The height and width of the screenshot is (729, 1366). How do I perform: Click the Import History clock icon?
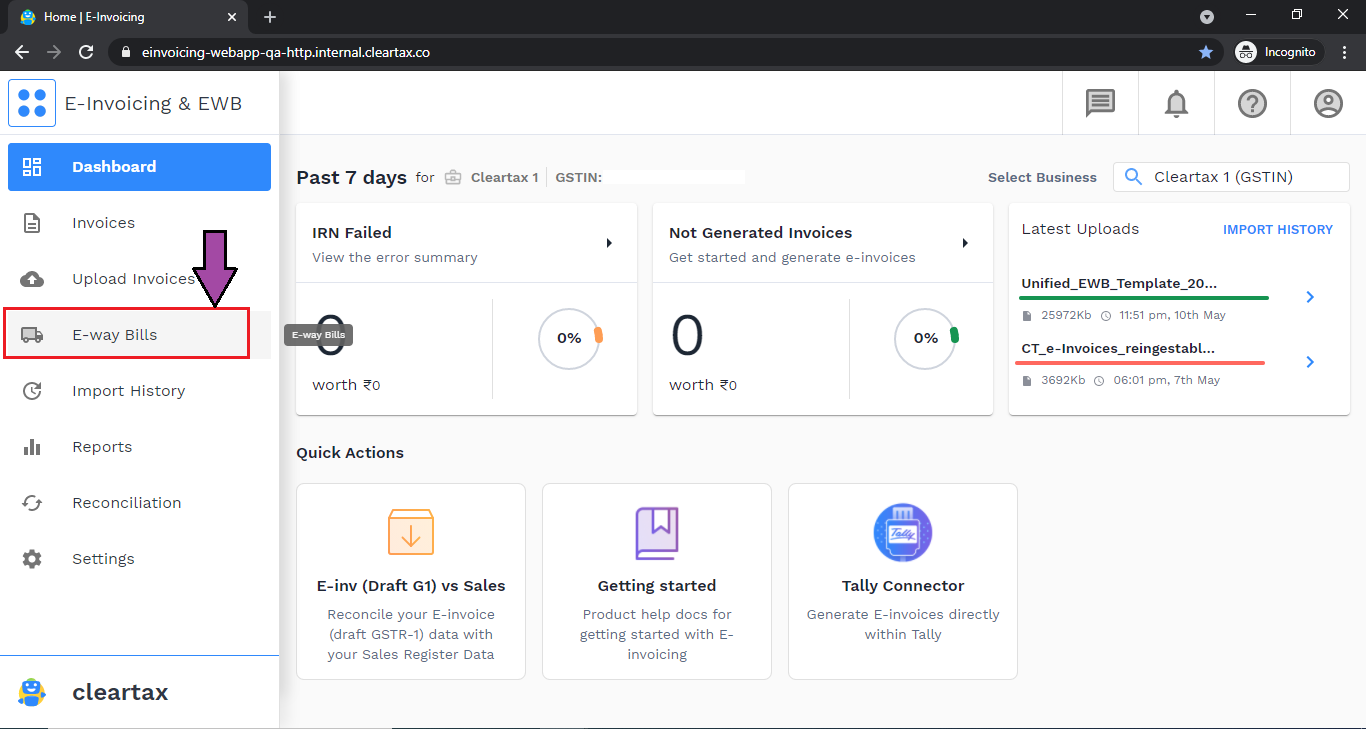(32, 391)
